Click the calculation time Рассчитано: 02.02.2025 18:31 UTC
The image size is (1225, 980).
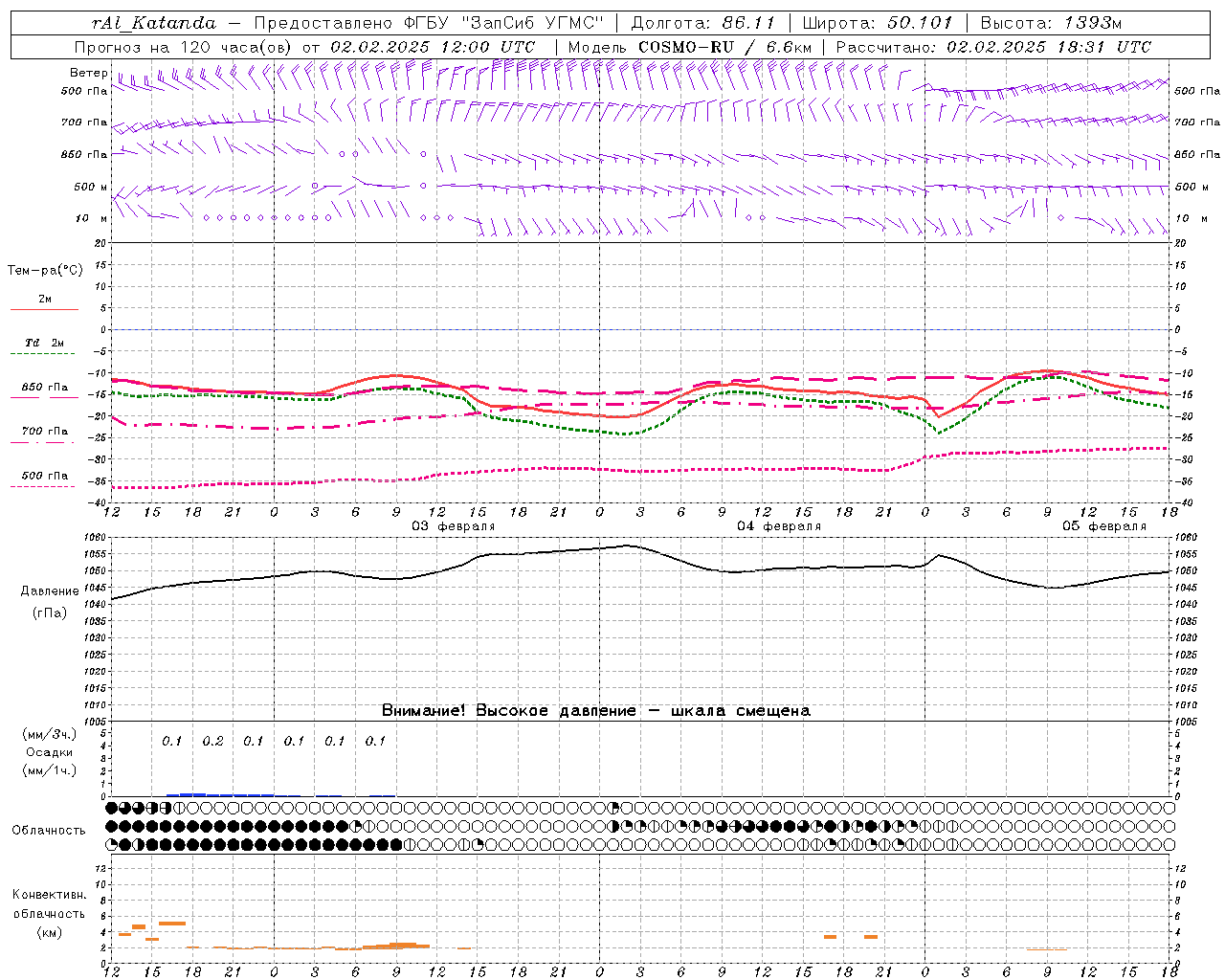993,47
